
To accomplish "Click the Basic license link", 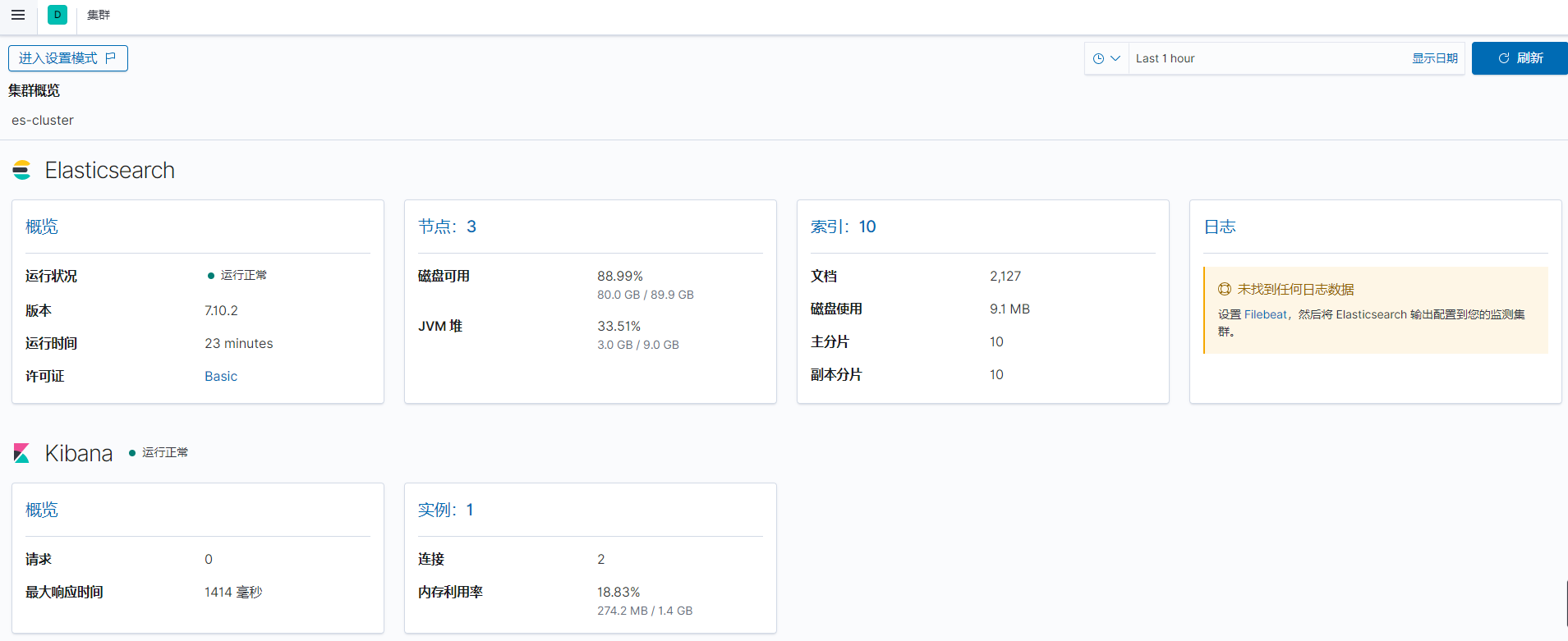I will click(221, 376).
